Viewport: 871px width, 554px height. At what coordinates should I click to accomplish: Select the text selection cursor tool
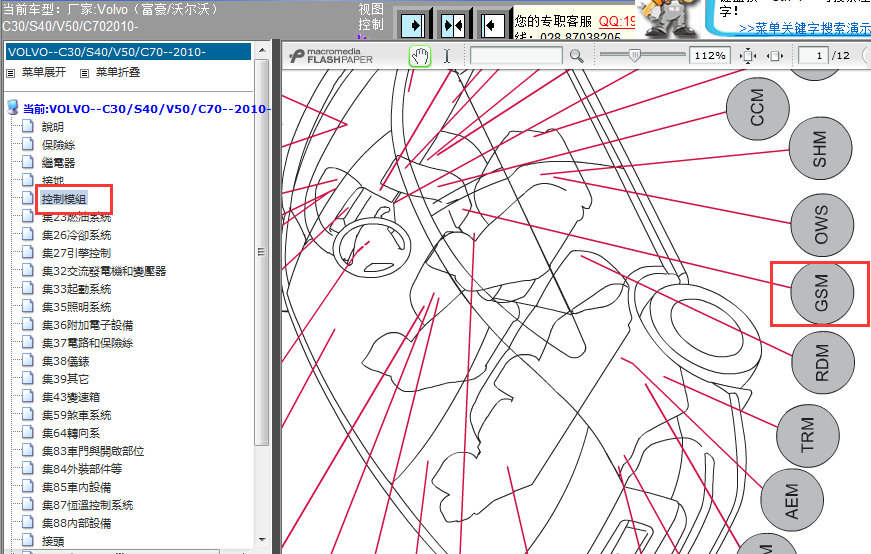447,56
